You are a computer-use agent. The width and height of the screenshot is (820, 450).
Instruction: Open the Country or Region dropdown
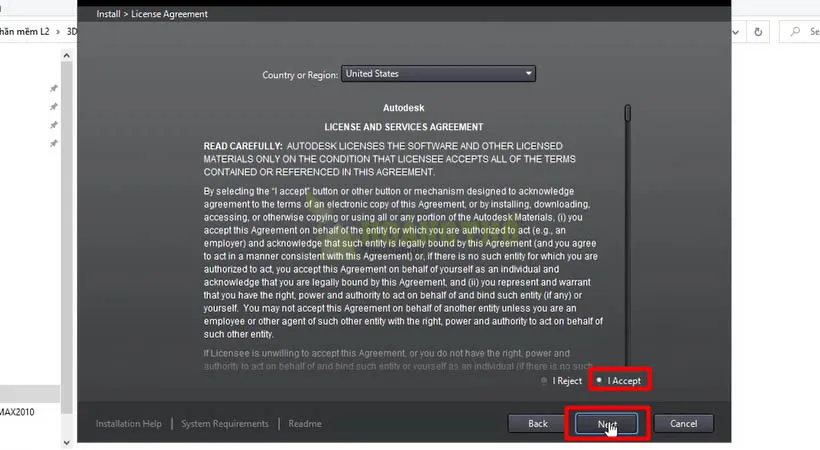[x=438, y=74]
